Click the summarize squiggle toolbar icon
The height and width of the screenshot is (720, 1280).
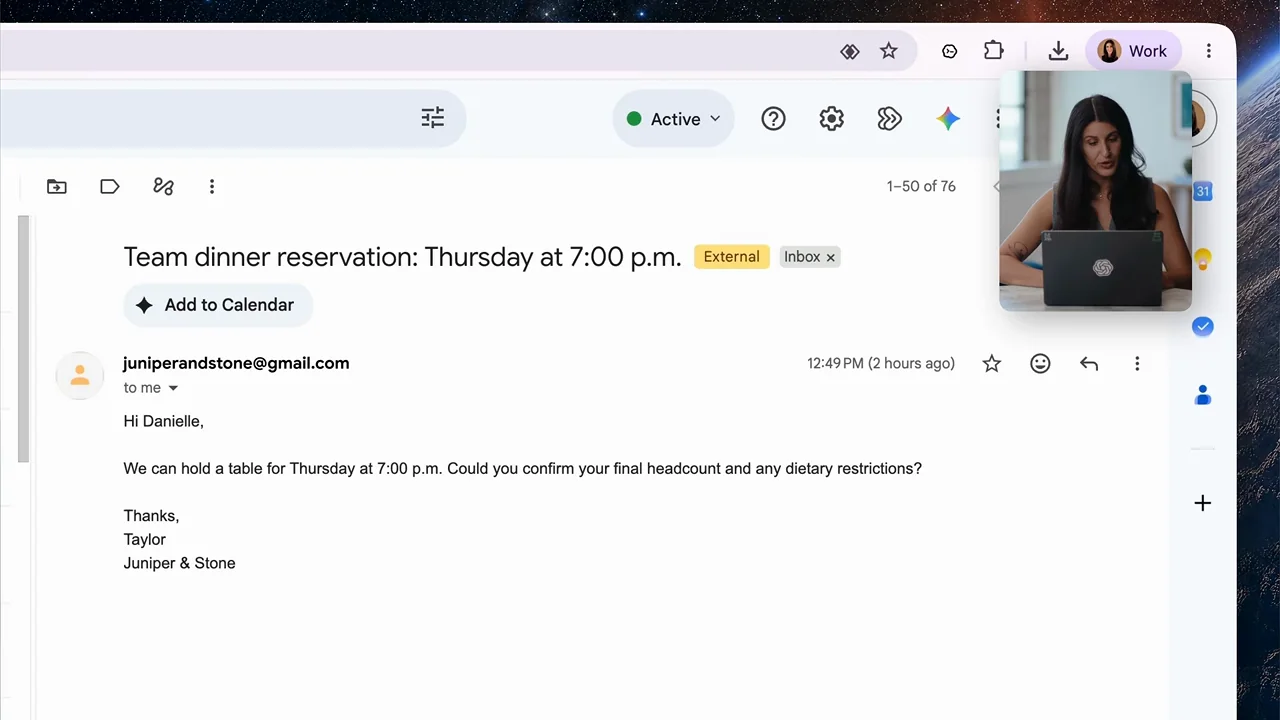pos(163,186)
